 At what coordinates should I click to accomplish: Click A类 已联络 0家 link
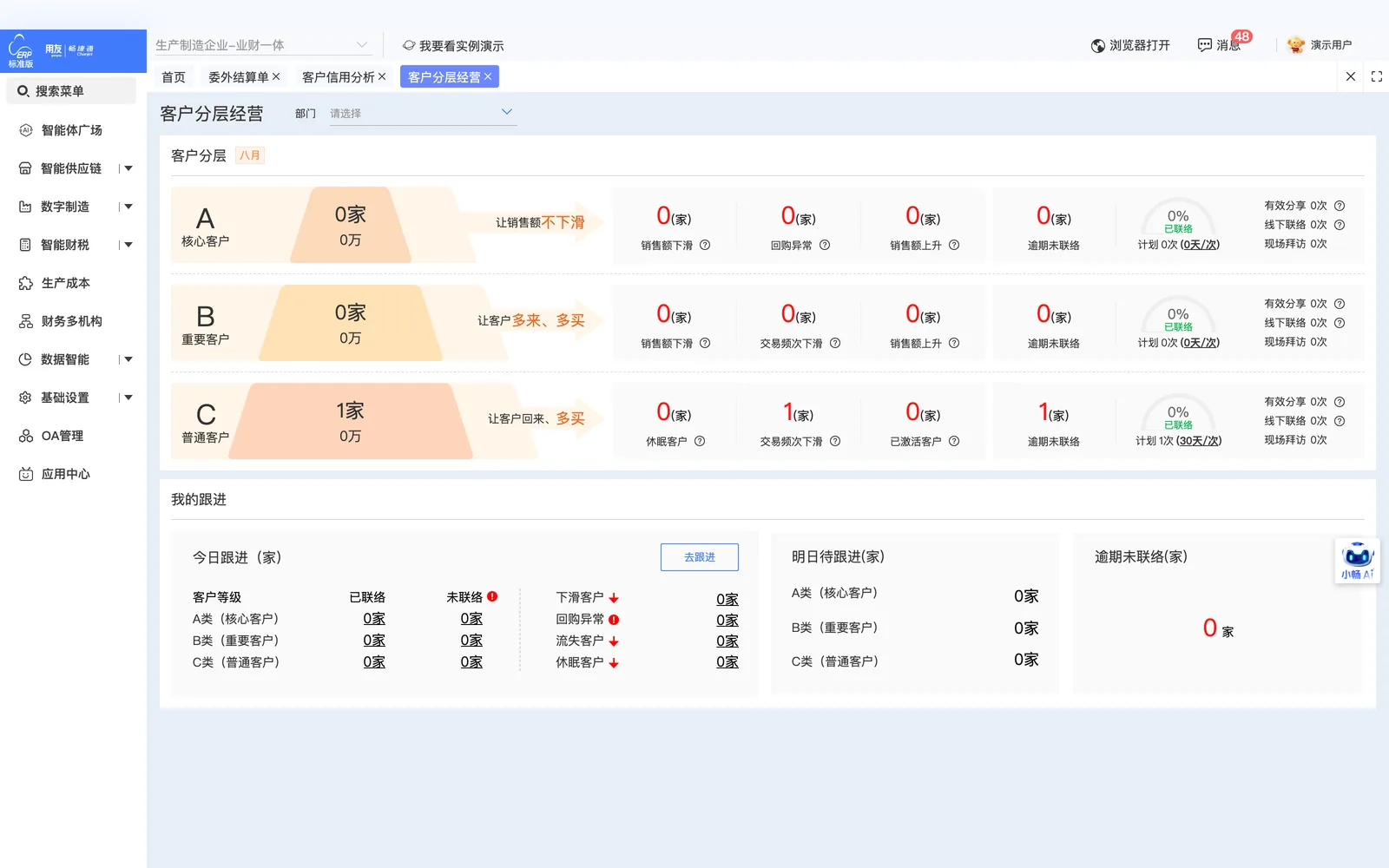pyautogui.click(x=374, y=619)
